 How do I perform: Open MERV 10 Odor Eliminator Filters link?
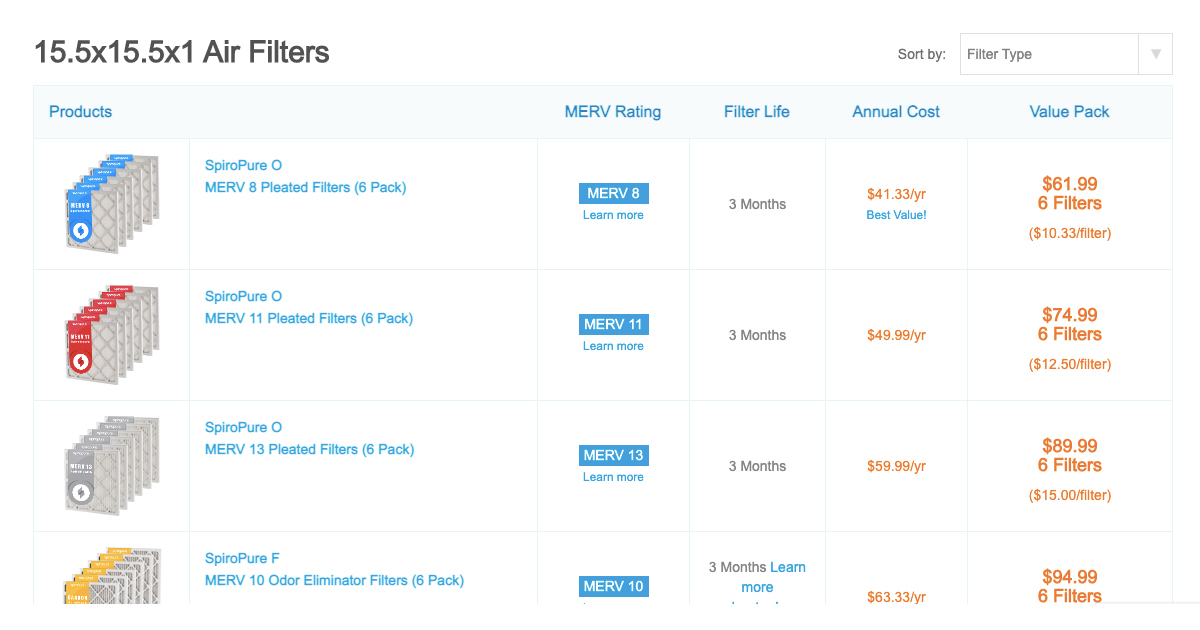(334, 580)
